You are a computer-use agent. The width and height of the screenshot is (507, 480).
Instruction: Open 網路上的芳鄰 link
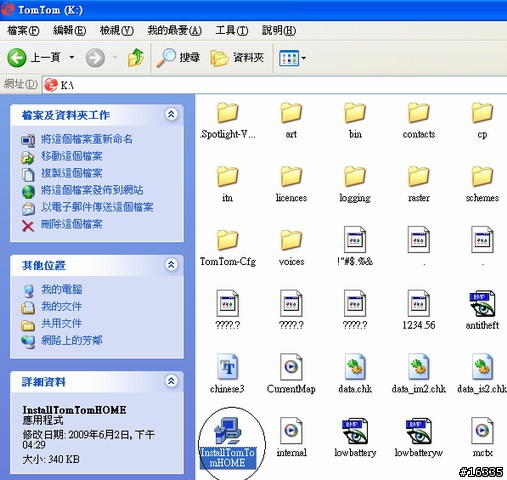click(x=72, y=340)
